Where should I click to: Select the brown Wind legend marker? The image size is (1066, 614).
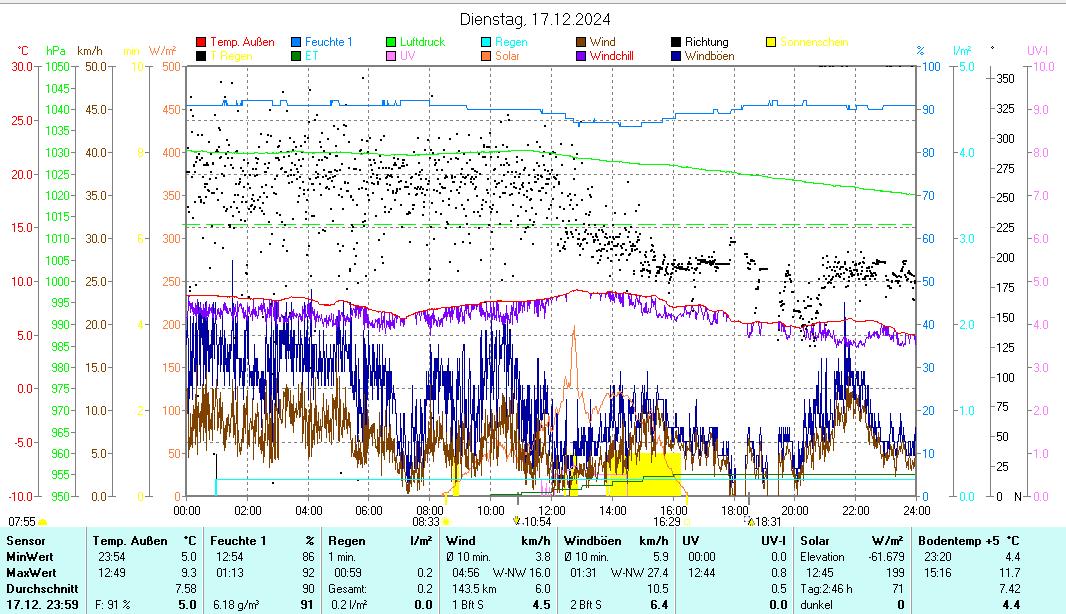click(x=581, y=42)
